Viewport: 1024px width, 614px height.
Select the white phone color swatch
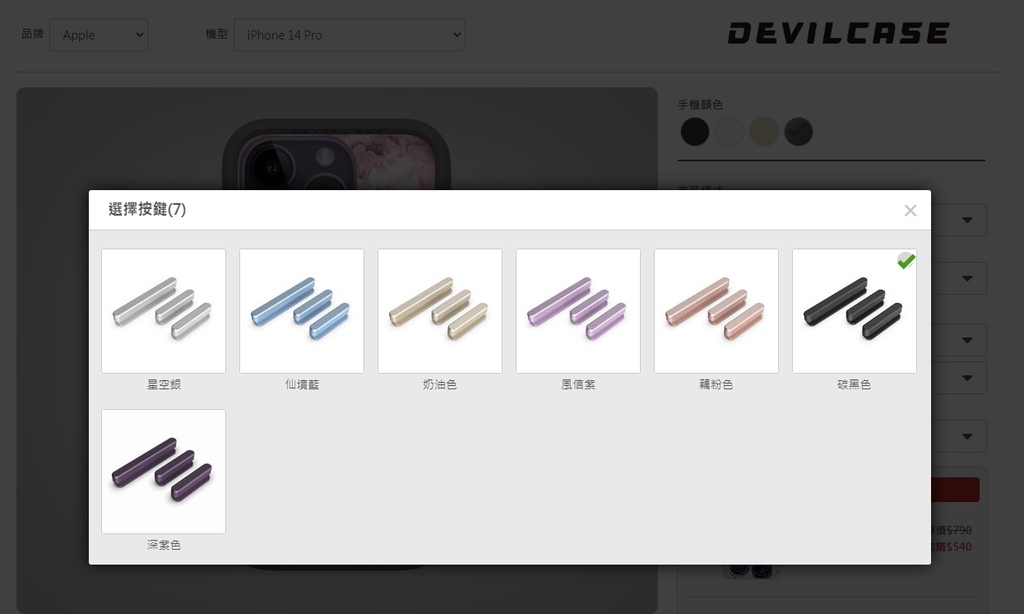click(729, 132)
